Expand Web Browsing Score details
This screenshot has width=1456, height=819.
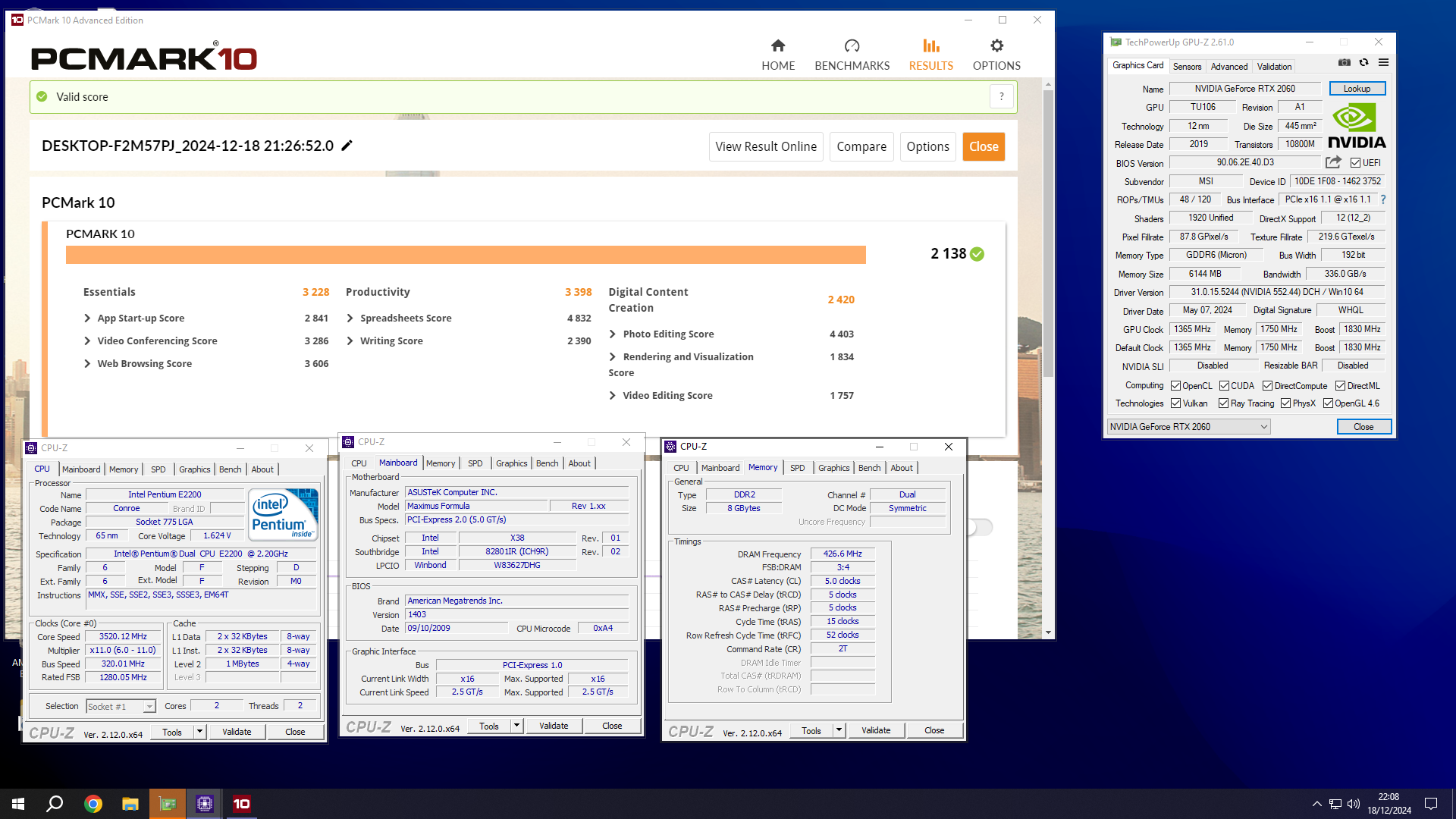point(87,364)
